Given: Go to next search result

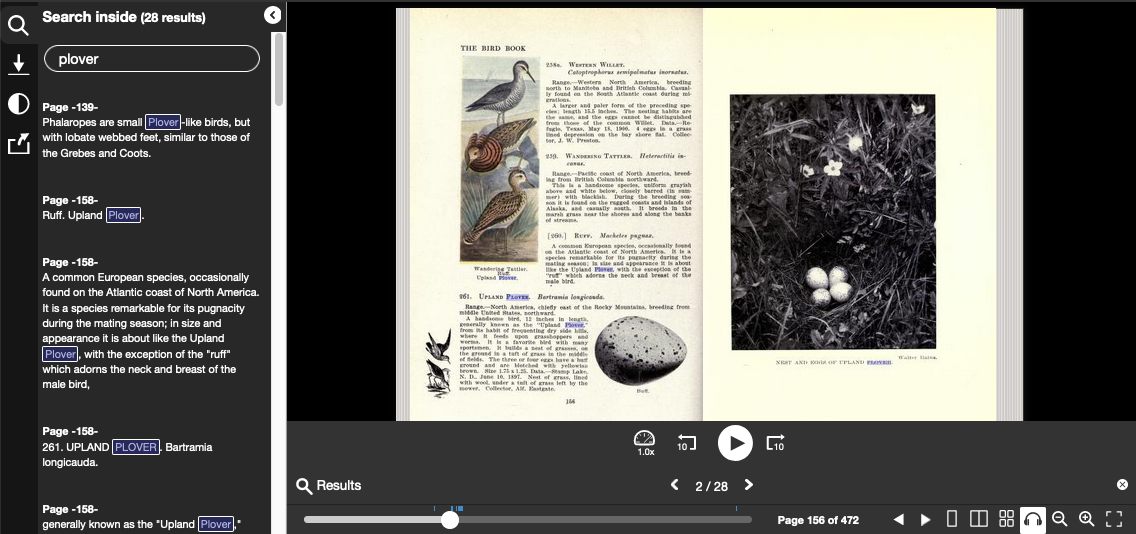Looking at the screenshot, I should pyautogui.click(x=748, y=485).
